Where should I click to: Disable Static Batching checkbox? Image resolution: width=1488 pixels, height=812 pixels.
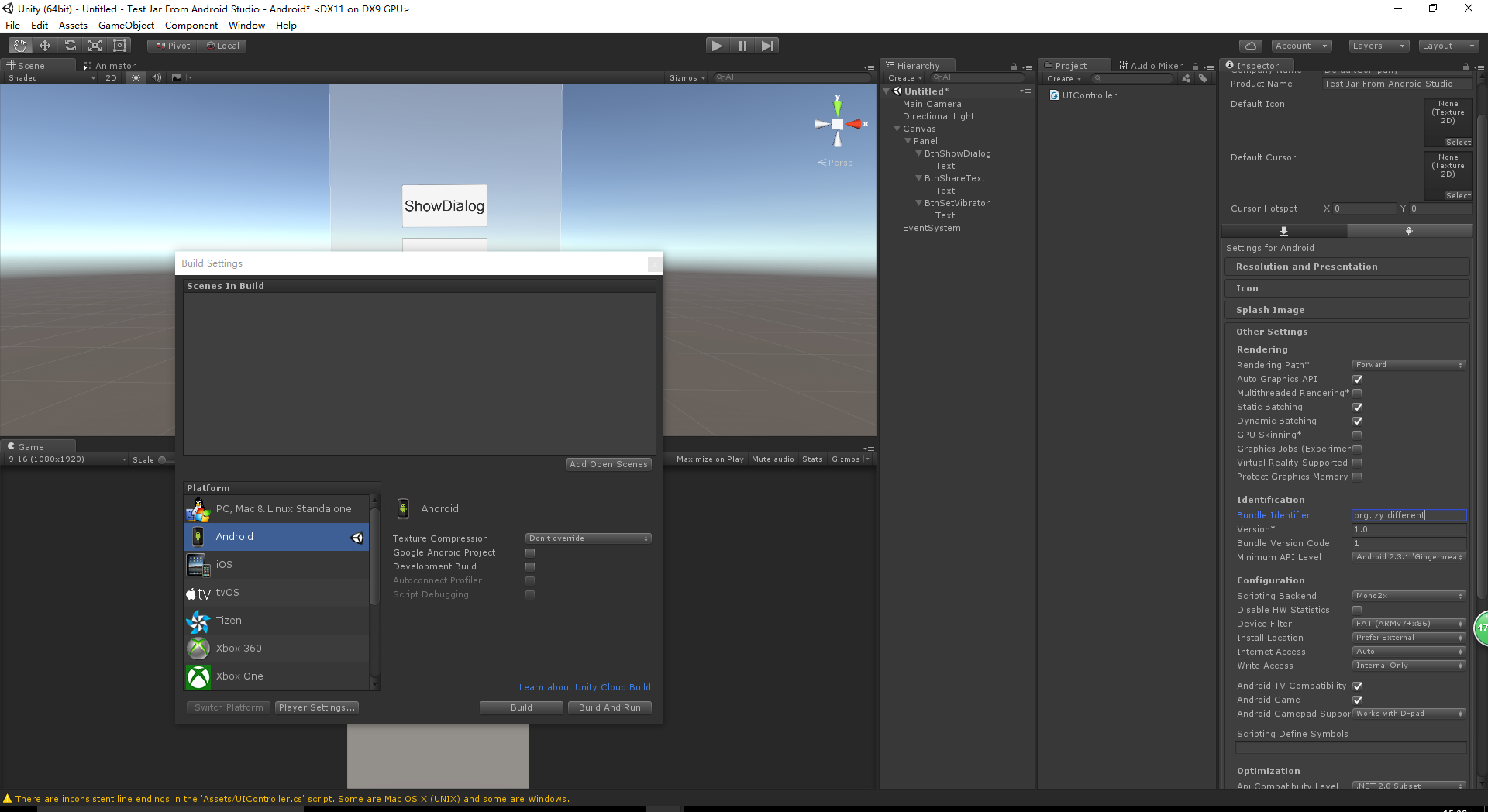tap(1357, 407)
